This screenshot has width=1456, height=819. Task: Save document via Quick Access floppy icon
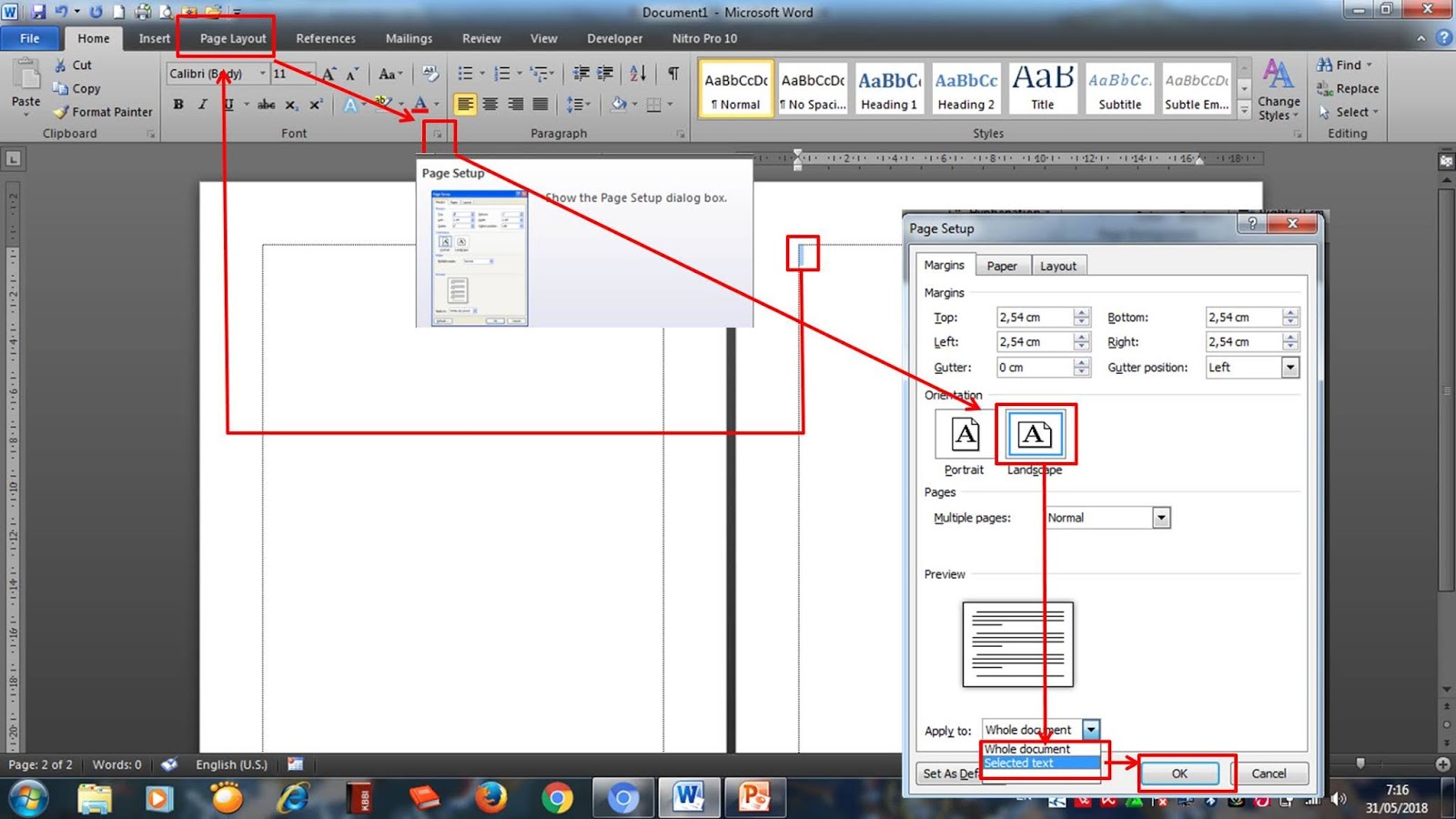click(38, 12)
